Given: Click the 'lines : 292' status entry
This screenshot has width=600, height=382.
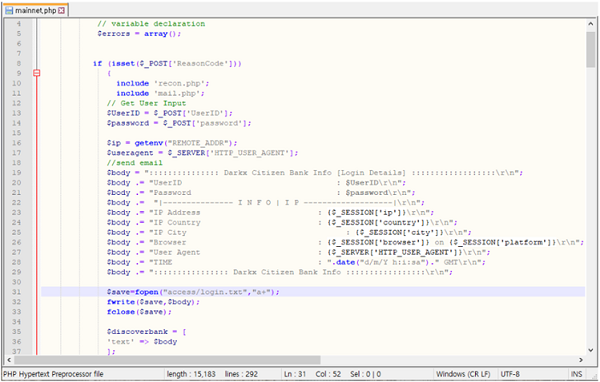Looking at the screenshot, I should (x=241, y=374).
